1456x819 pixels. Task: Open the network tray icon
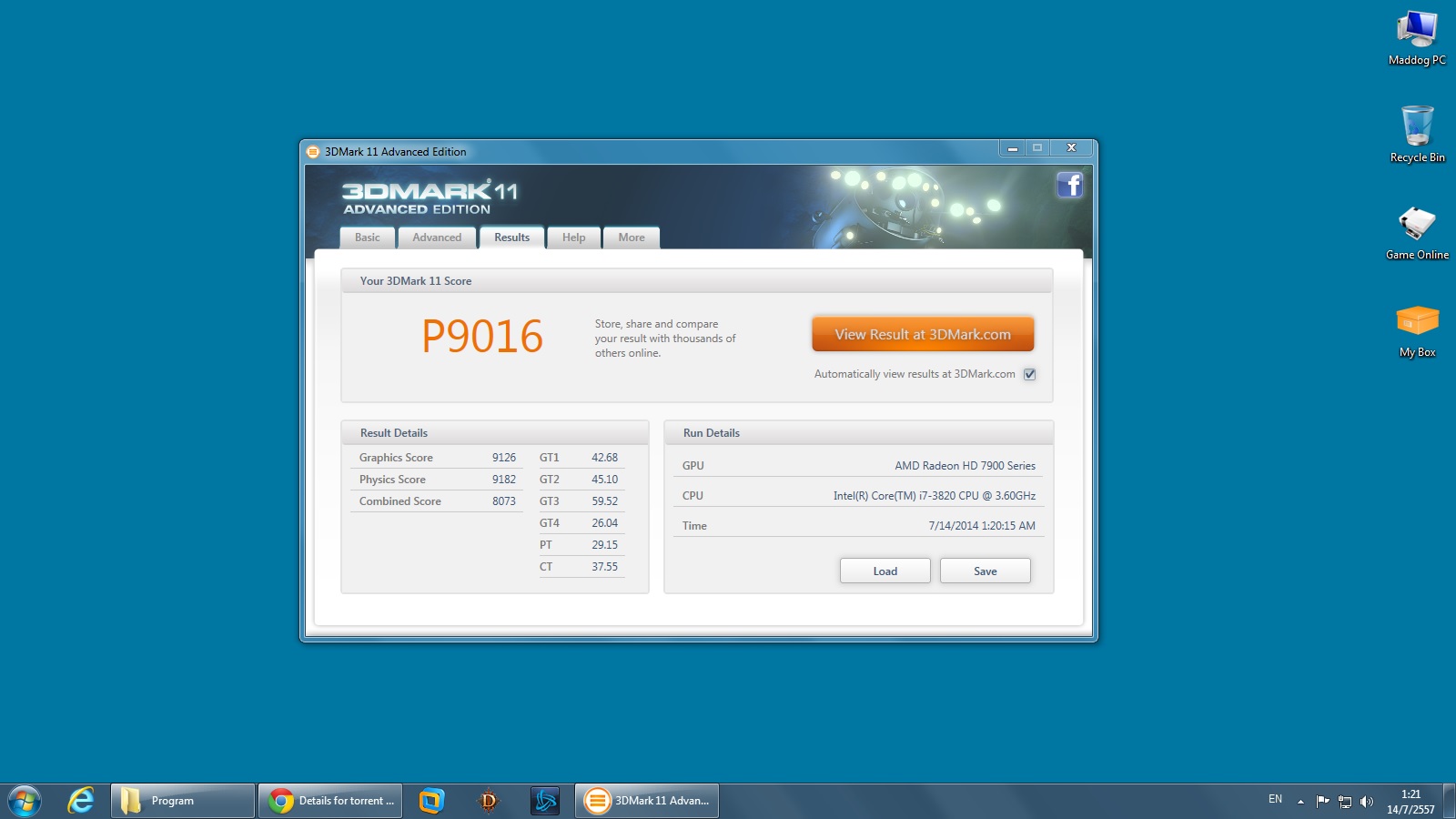pyautogui.click(x=1345, y=801)
